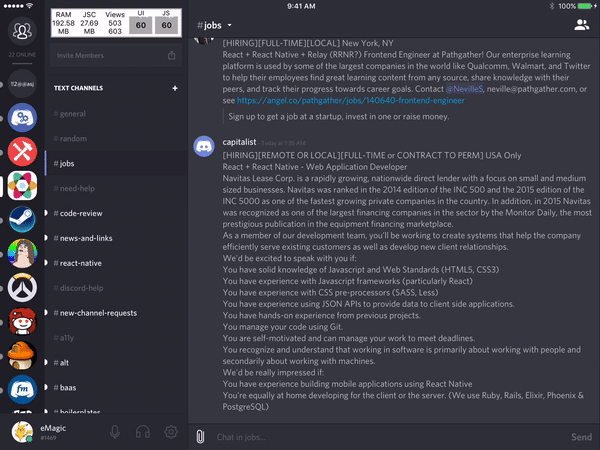600x450 pixels.
Task: Show the members list icon in header
Action: point(581,25)
